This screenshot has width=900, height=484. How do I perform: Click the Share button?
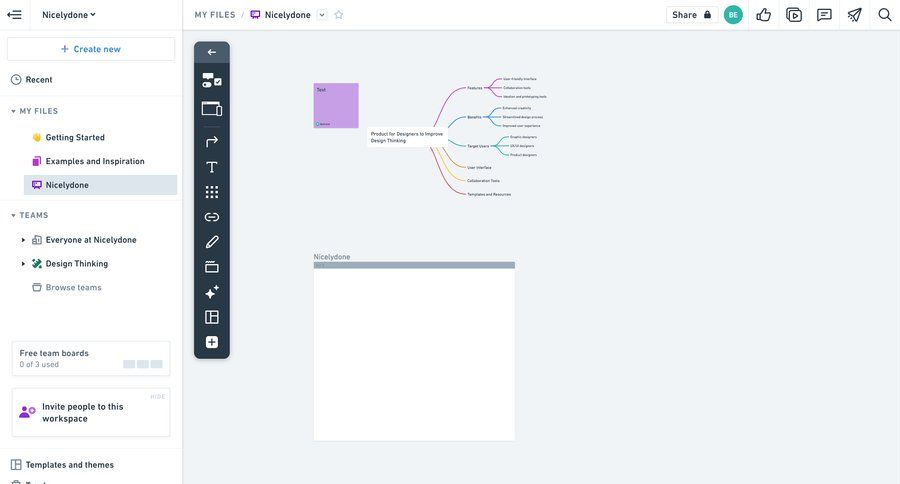coord(692,15)
